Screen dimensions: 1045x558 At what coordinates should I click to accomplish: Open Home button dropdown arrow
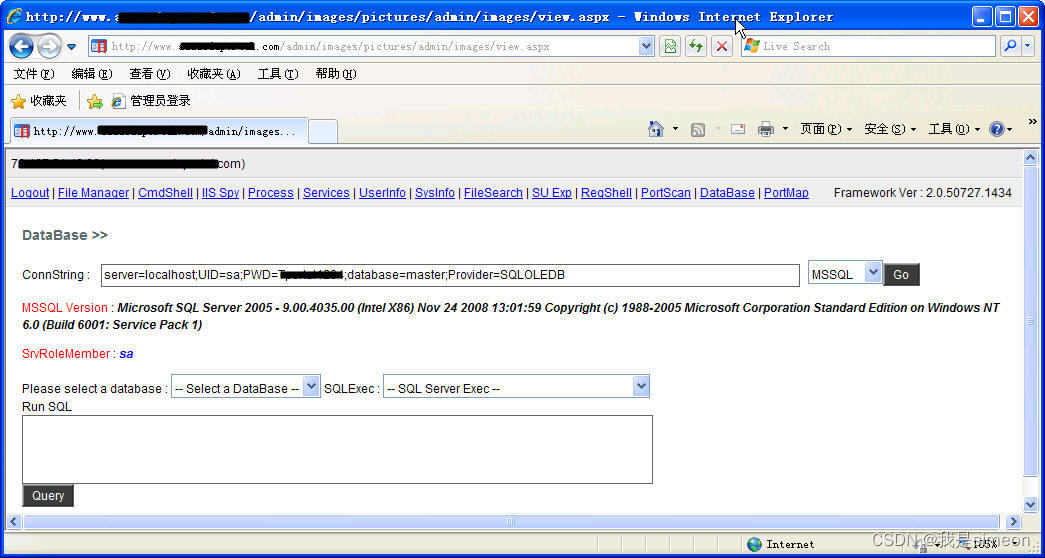675,129
